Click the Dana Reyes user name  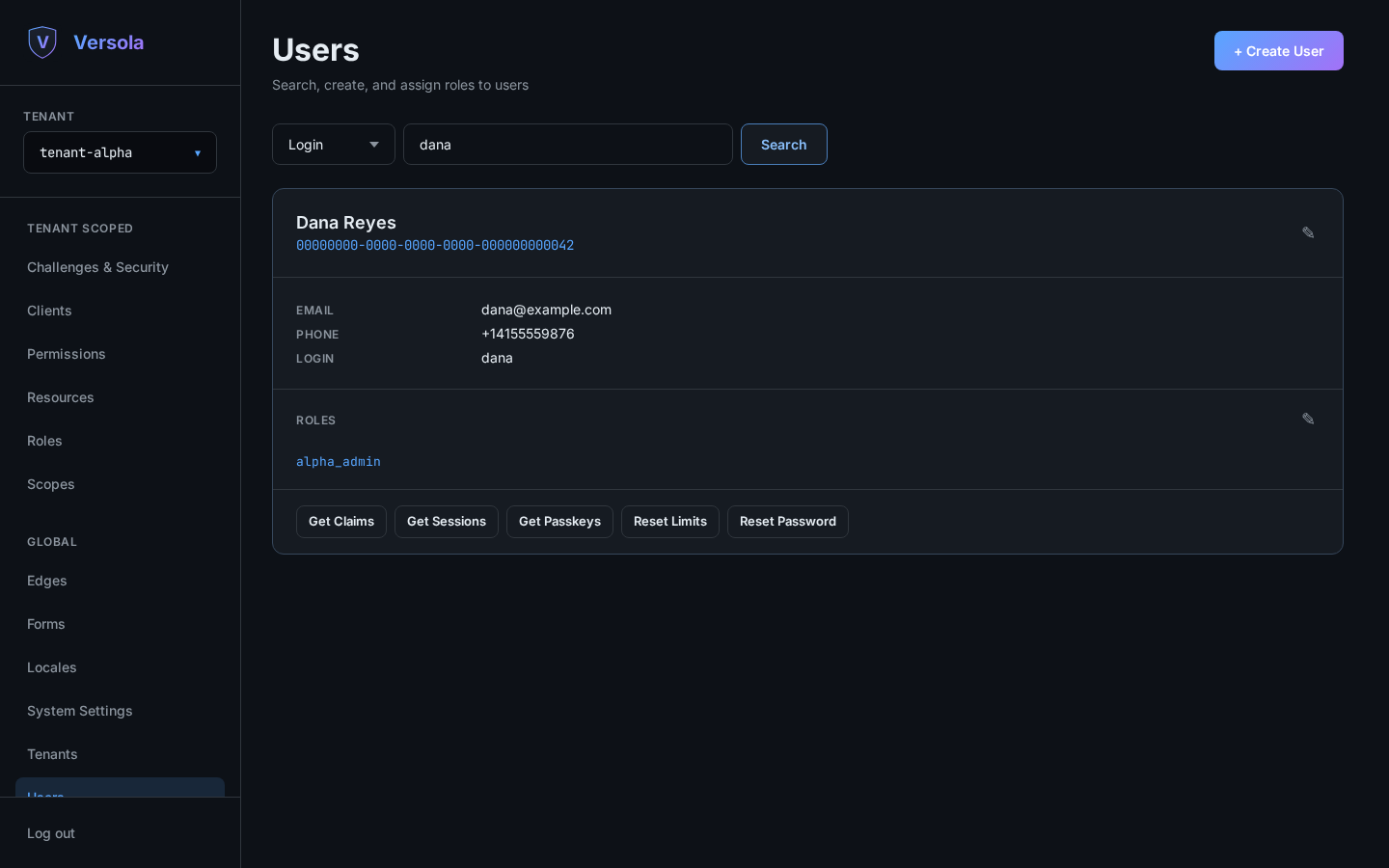coord(346,223)
